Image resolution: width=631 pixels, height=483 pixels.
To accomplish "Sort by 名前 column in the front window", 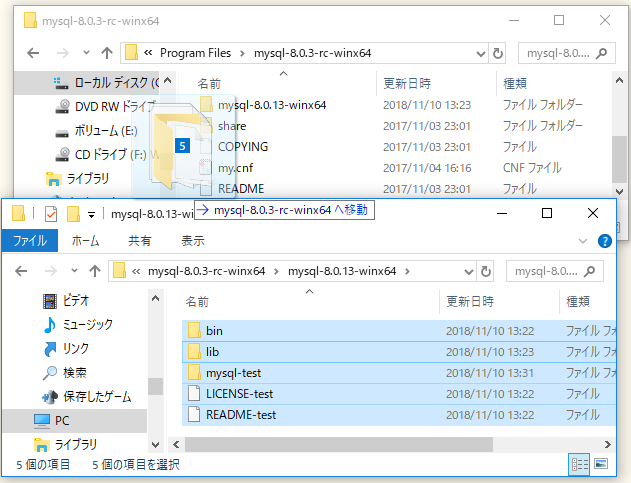I will 197,301.
